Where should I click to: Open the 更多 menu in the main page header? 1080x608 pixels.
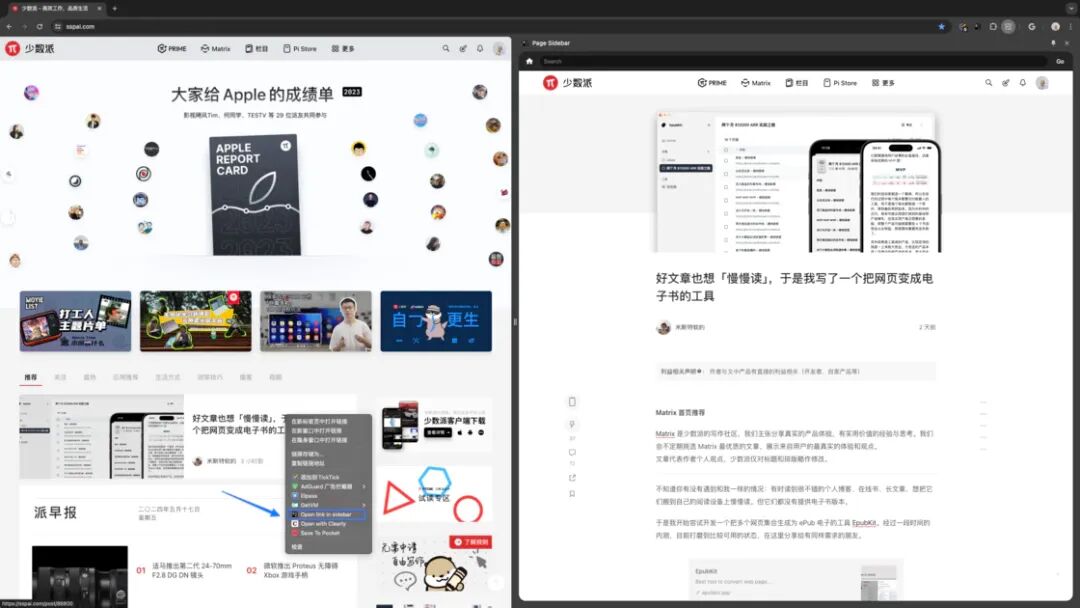pos(343,49)
